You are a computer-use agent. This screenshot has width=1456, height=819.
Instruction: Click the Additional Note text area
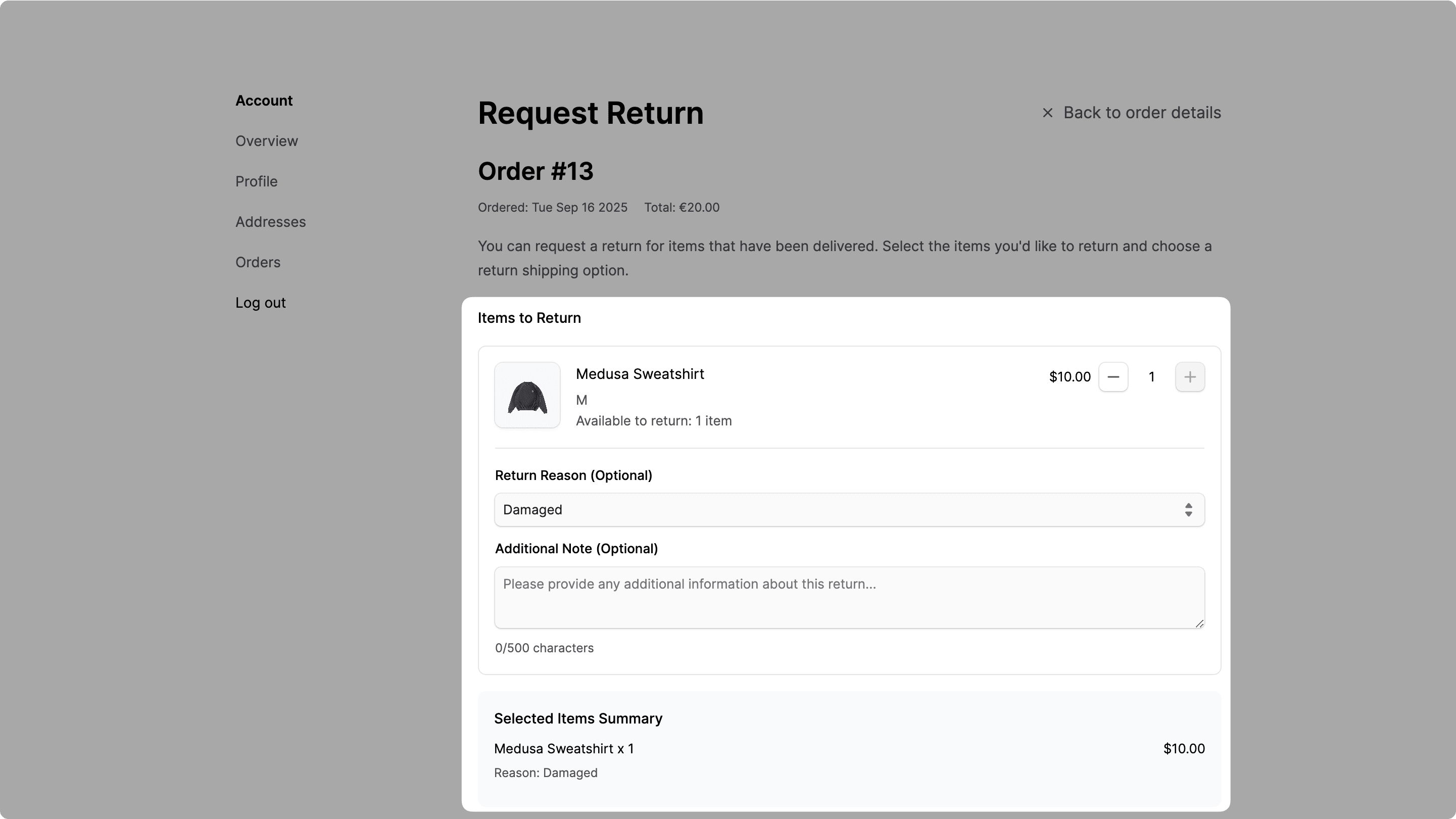point(848,597)
